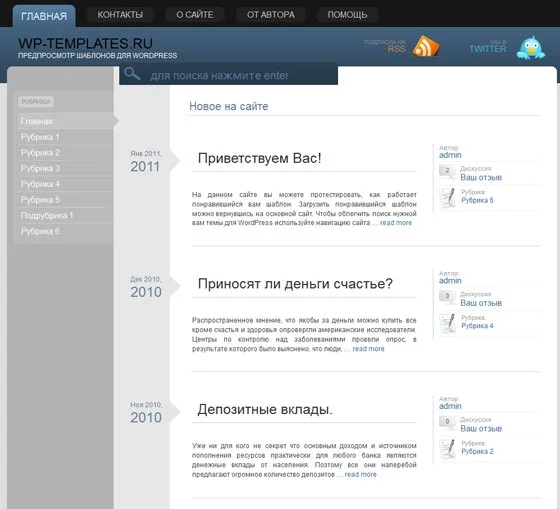Open the КОНТАКТЫ menu item
Viewport: 560px width, 509px height.
click(120, 15)
